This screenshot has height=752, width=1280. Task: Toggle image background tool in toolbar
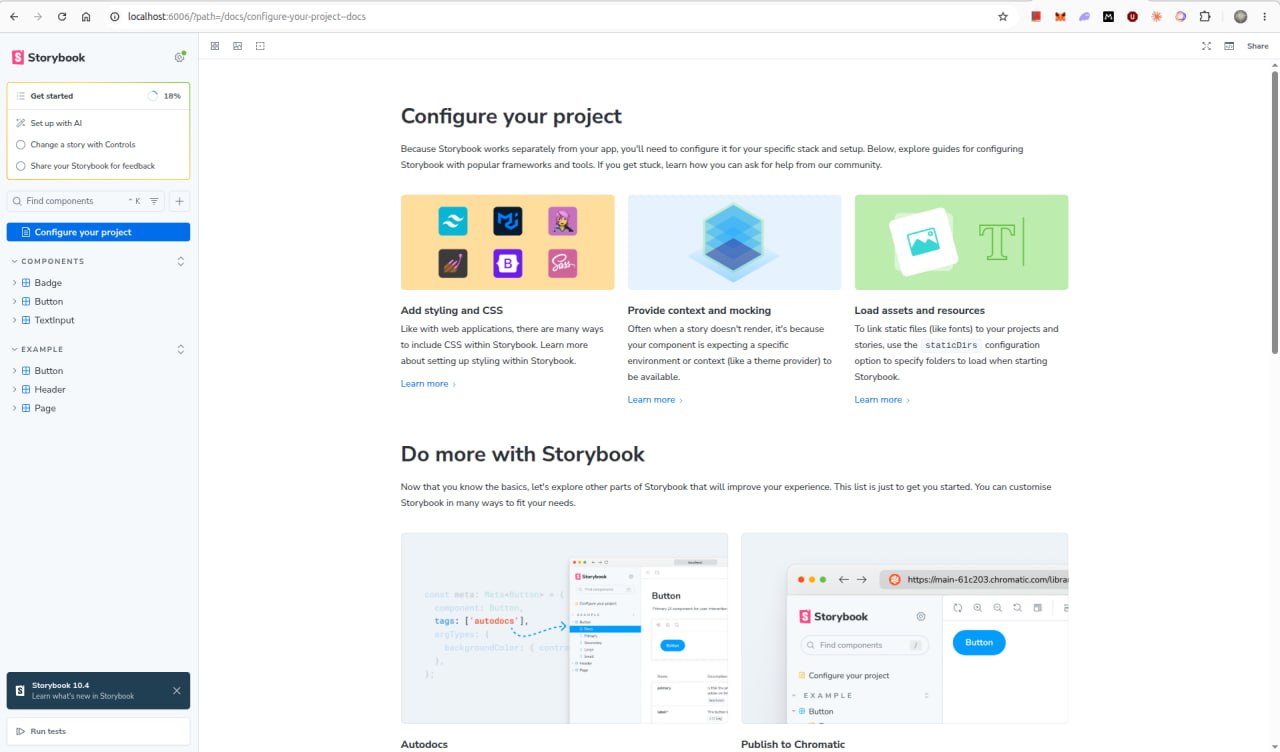click(237, 46)
